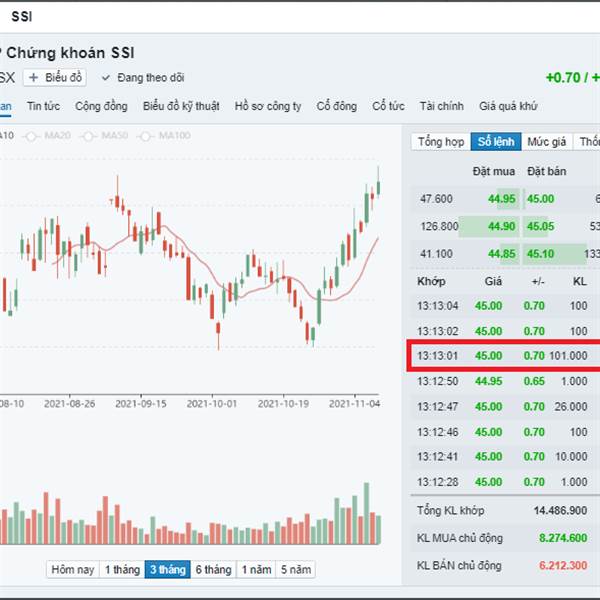Set chart range to Hôm nay
The width and height of the screenshot is (600, 600).
(73, 569)
